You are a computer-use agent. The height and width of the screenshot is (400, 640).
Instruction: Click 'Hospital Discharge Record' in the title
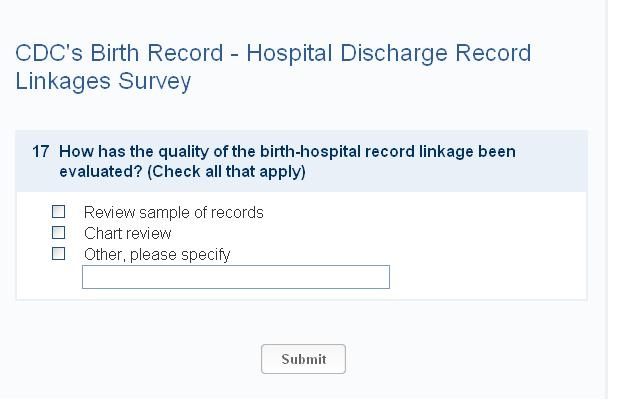389,53
